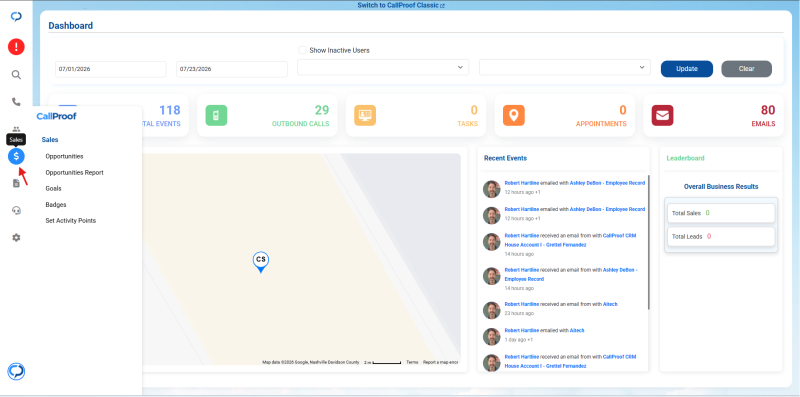This screenshot has width=800, height=397.
Task: Select the Sales dollar icon
Action: tap(16, 156)
